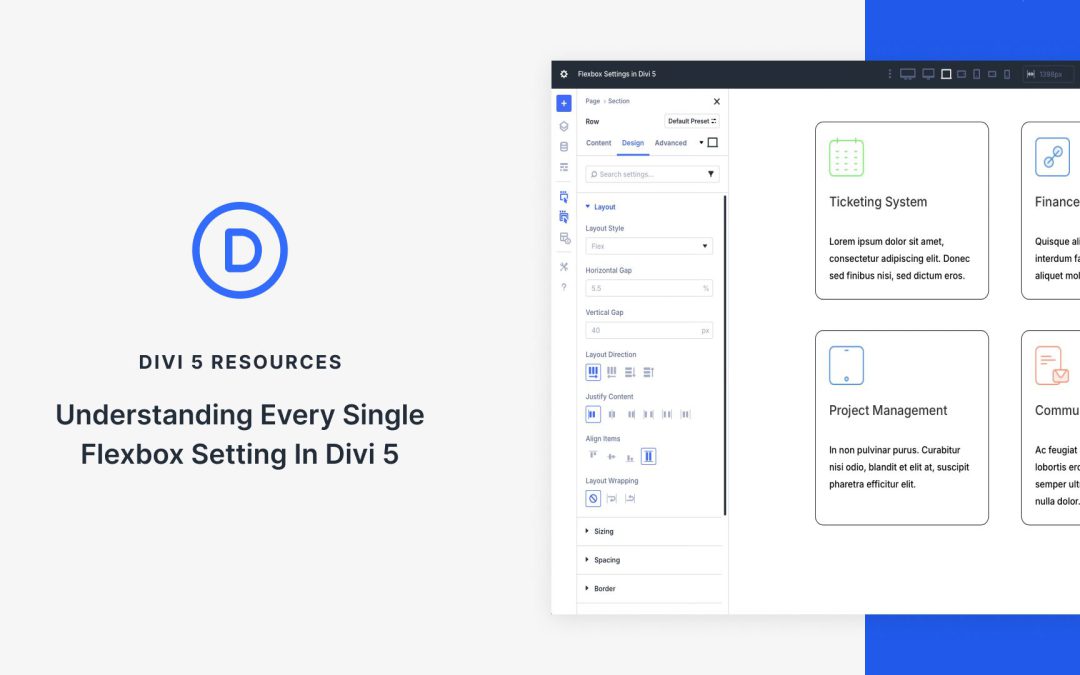Set Justify Content to center
The height and width of the screenshot is (675, 1080).
coord(612,415)
